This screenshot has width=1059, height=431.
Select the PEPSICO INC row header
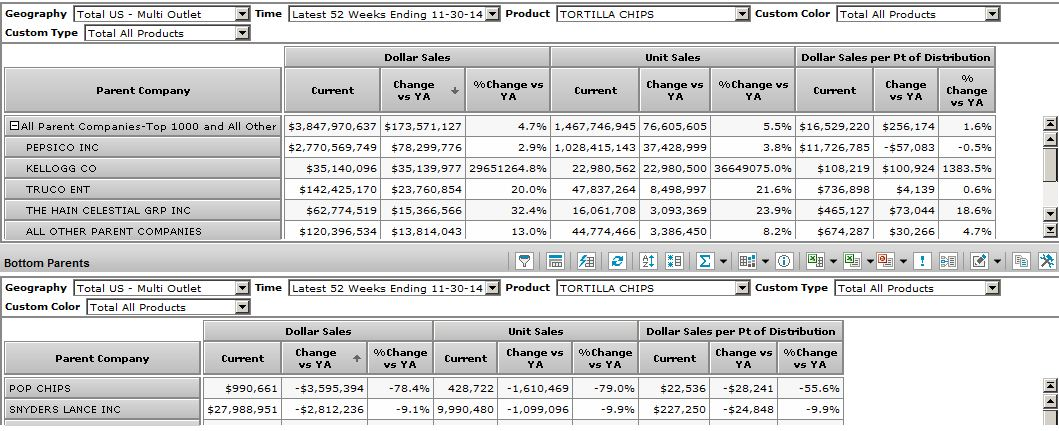pos(143,148)
